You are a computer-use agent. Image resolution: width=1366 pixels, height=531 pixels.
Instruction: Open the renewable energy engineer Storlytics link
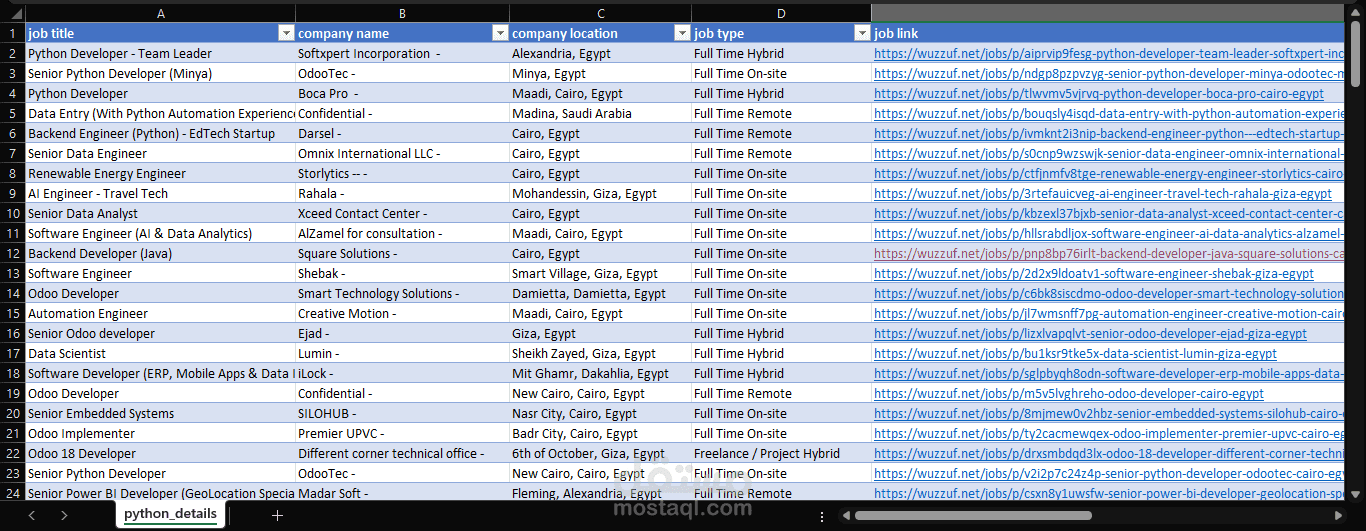(1109, 173)
